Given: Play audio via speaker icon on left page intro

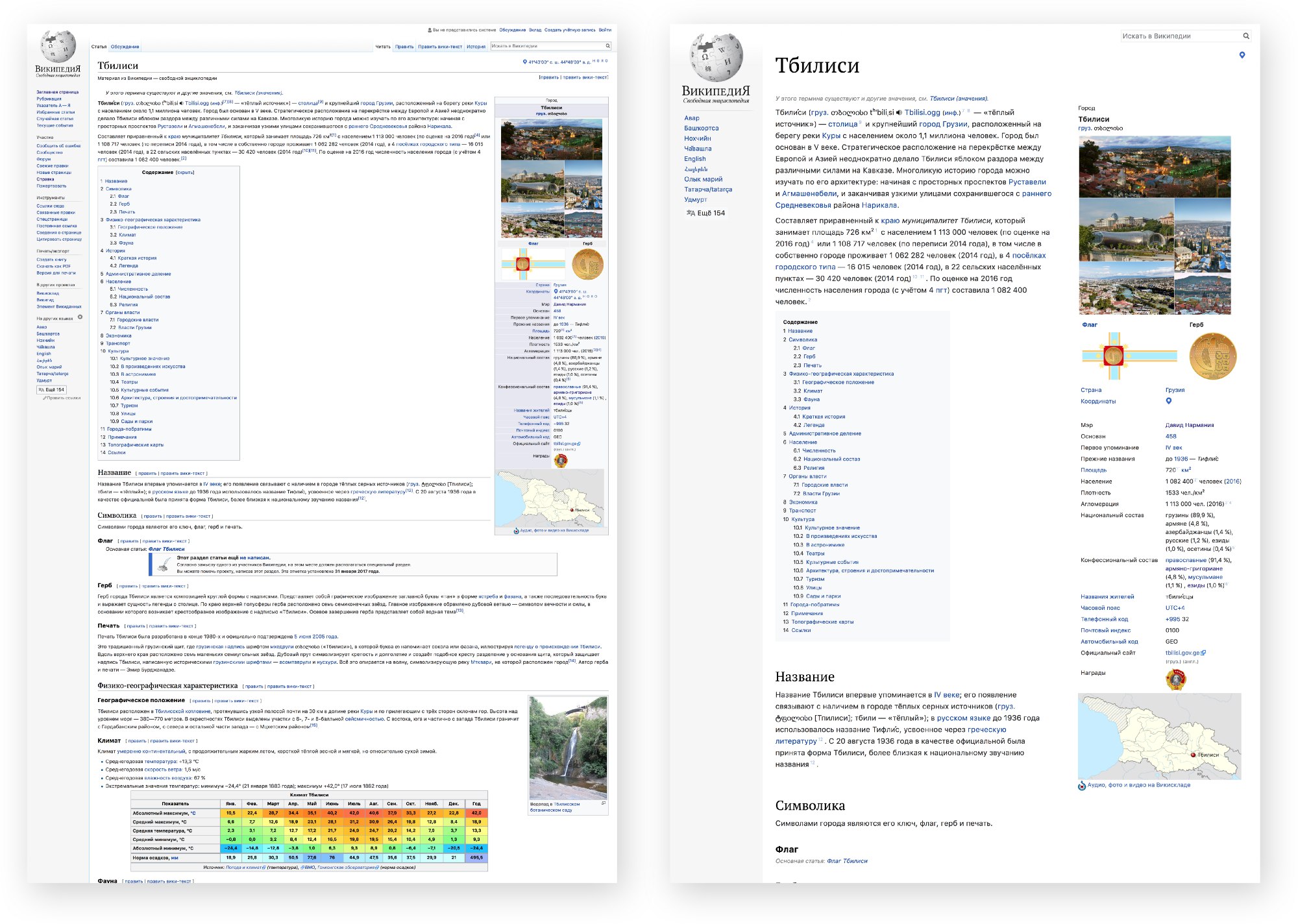Looking at the screenshot, I should coord(182,103).
